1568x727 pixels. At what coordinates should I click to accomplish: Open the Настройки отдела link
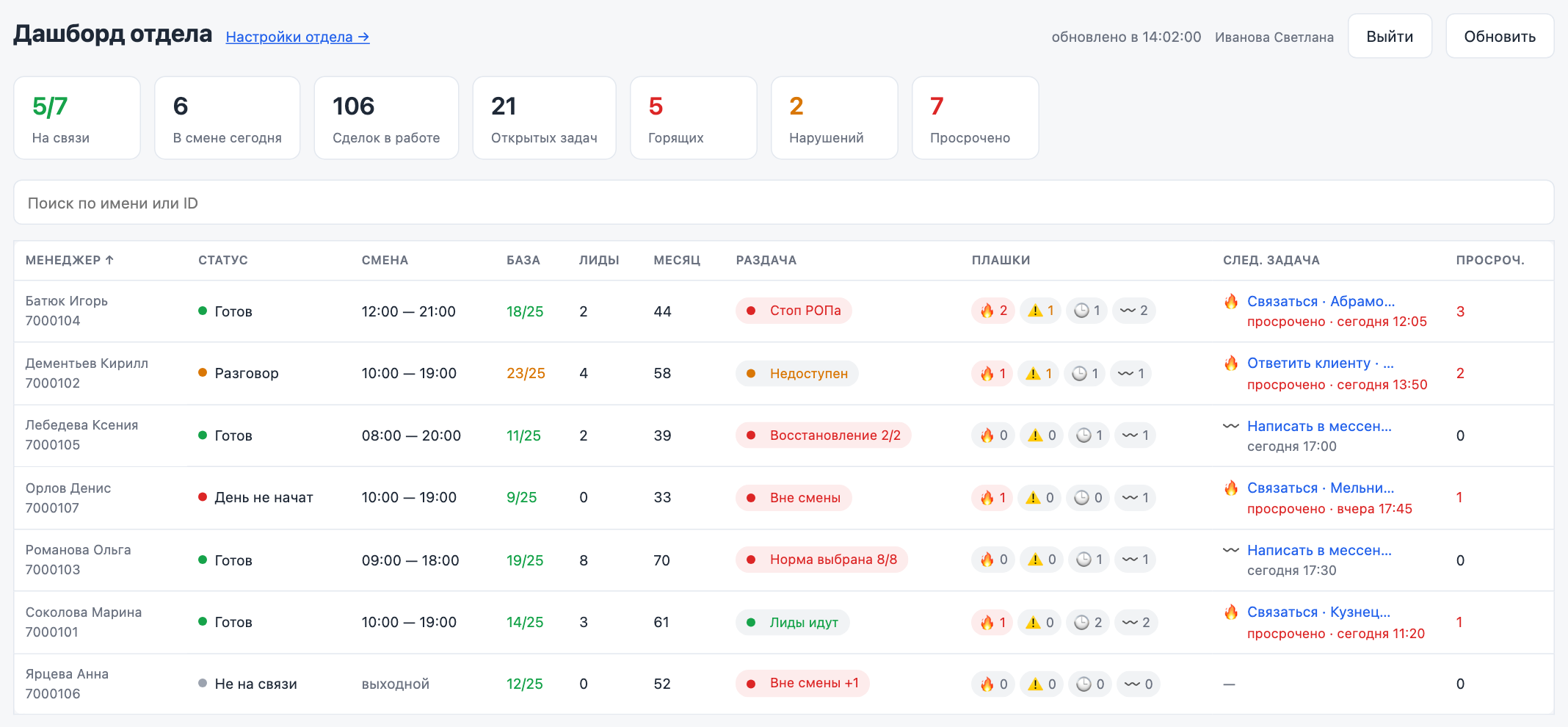pyautogui.click(x=297, y=37)
